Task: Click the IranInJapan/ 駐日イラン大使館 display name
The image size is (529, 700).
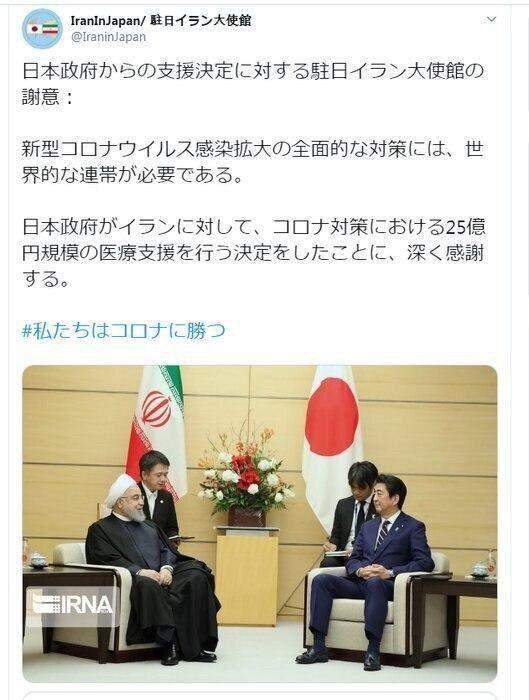Action: (161, 21)
